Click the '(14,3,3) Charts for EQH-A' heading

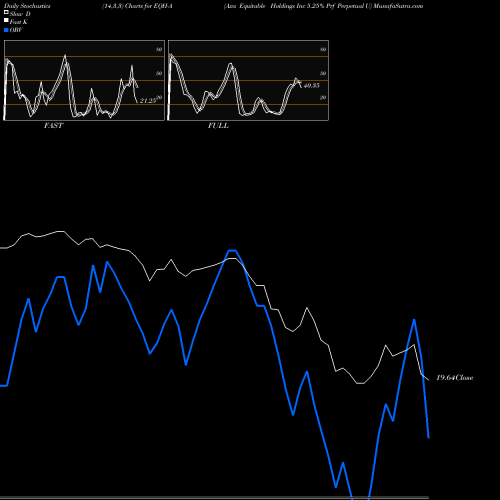137,6
